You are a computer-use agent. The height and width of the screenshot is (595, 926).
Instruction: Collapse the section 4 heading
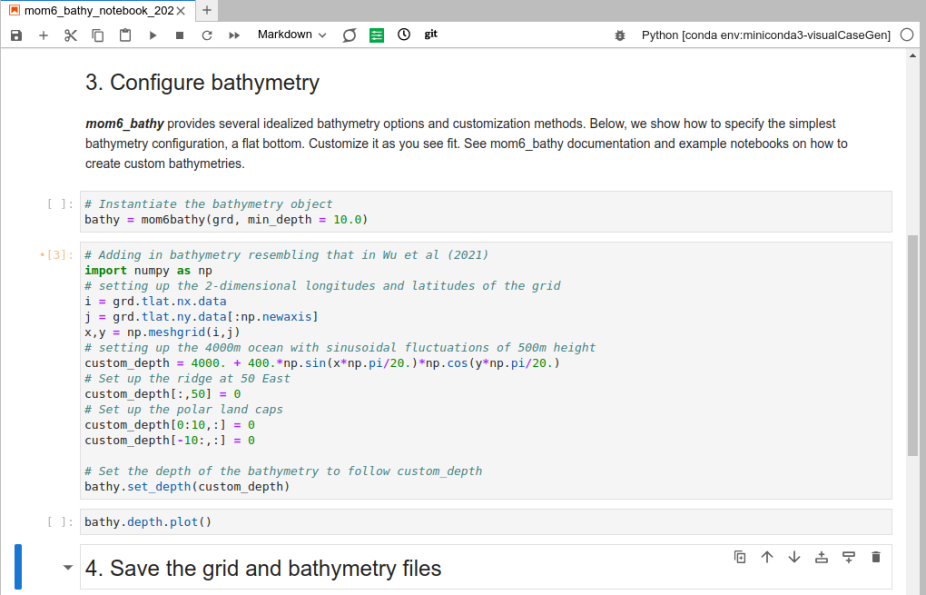point(68,568)
